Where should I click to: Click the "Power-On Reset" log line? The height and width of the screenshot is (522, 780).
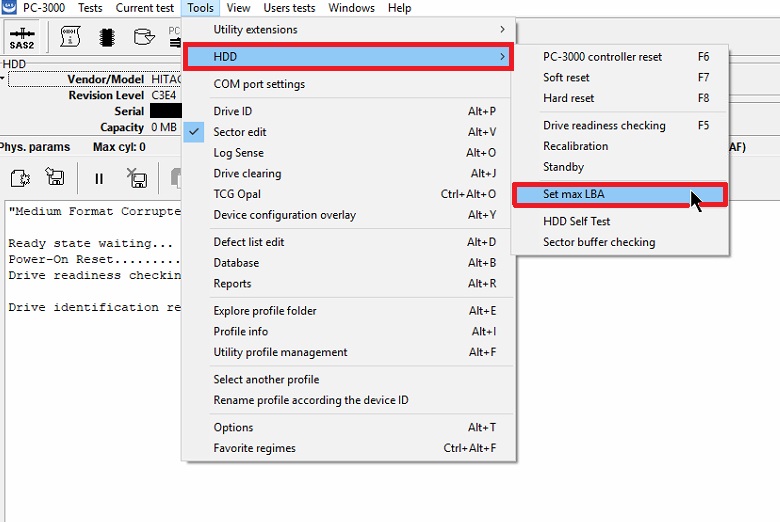[95, 259]
